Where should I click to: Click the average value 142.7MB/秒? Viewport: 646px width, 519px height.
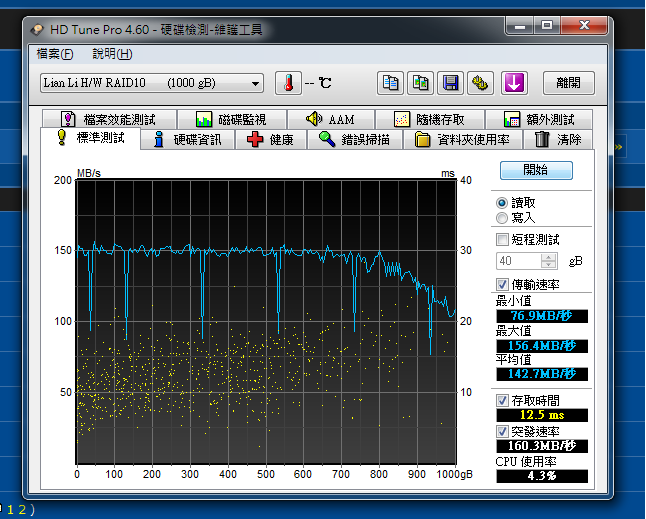(542, 374)
